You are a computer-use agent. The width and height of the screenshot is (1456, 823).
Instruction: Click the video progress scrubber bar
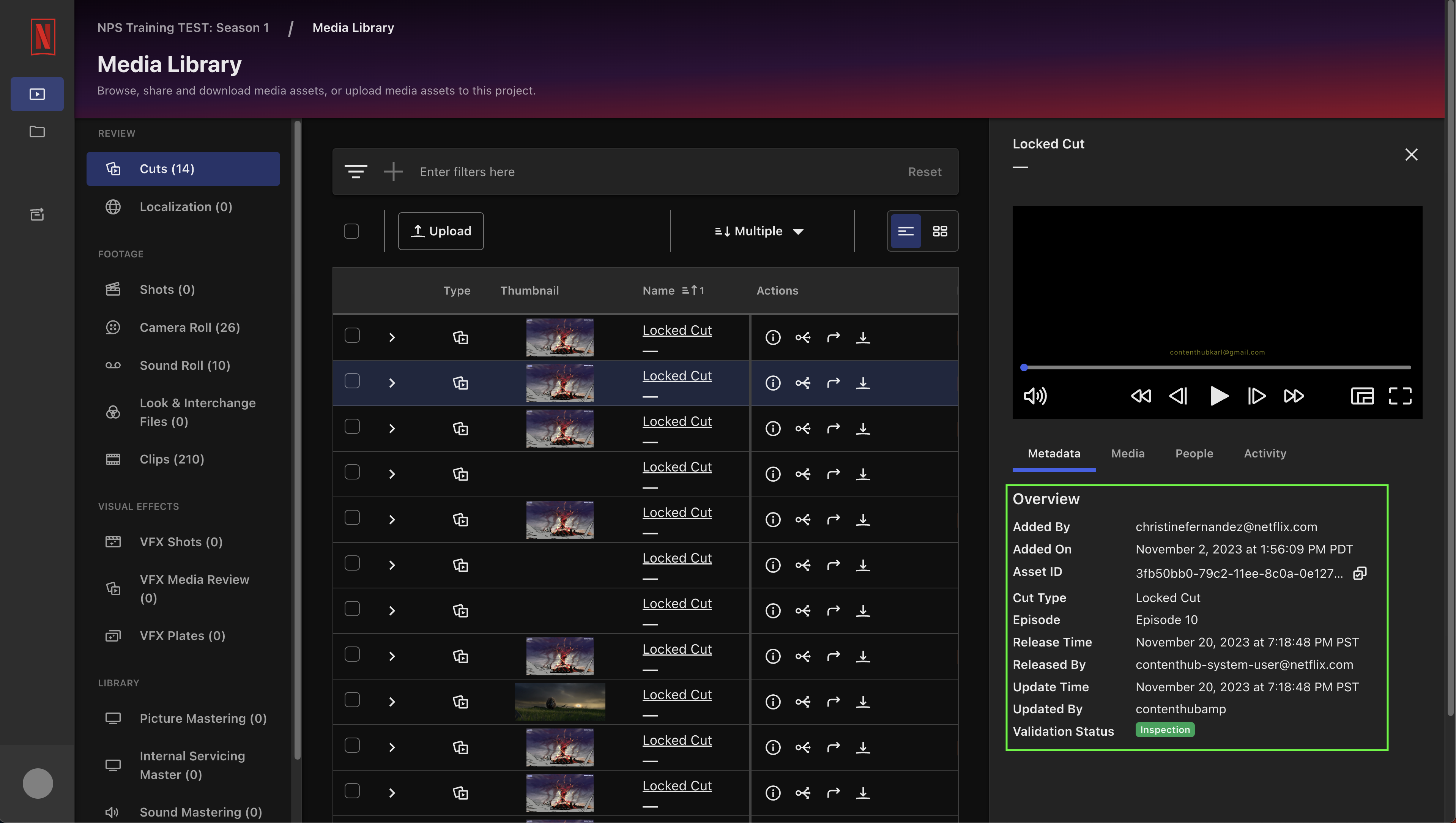[1217, 367]
